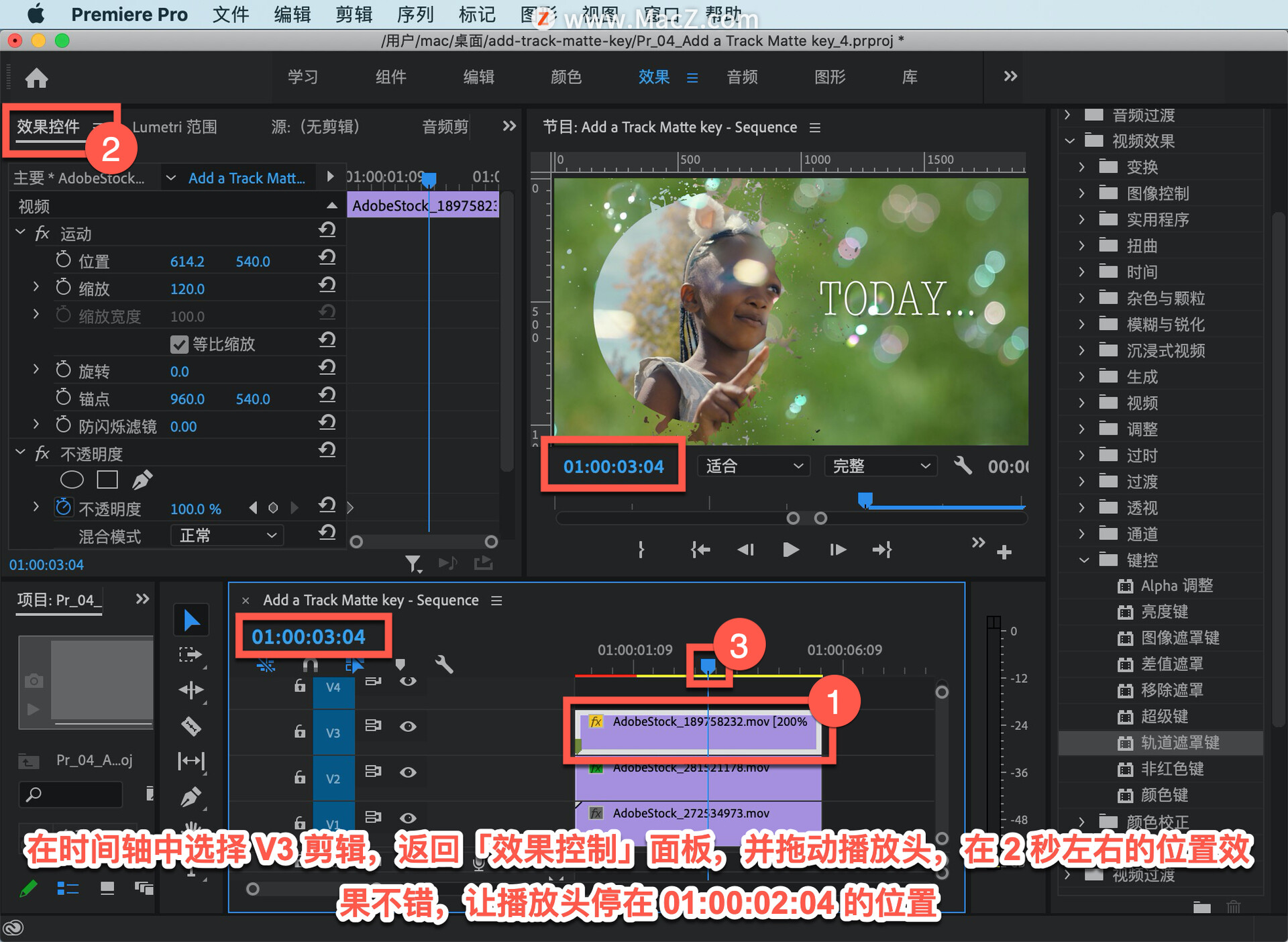Switch project panel to icon view
1288x942 pixels.
tap(107, 888)
